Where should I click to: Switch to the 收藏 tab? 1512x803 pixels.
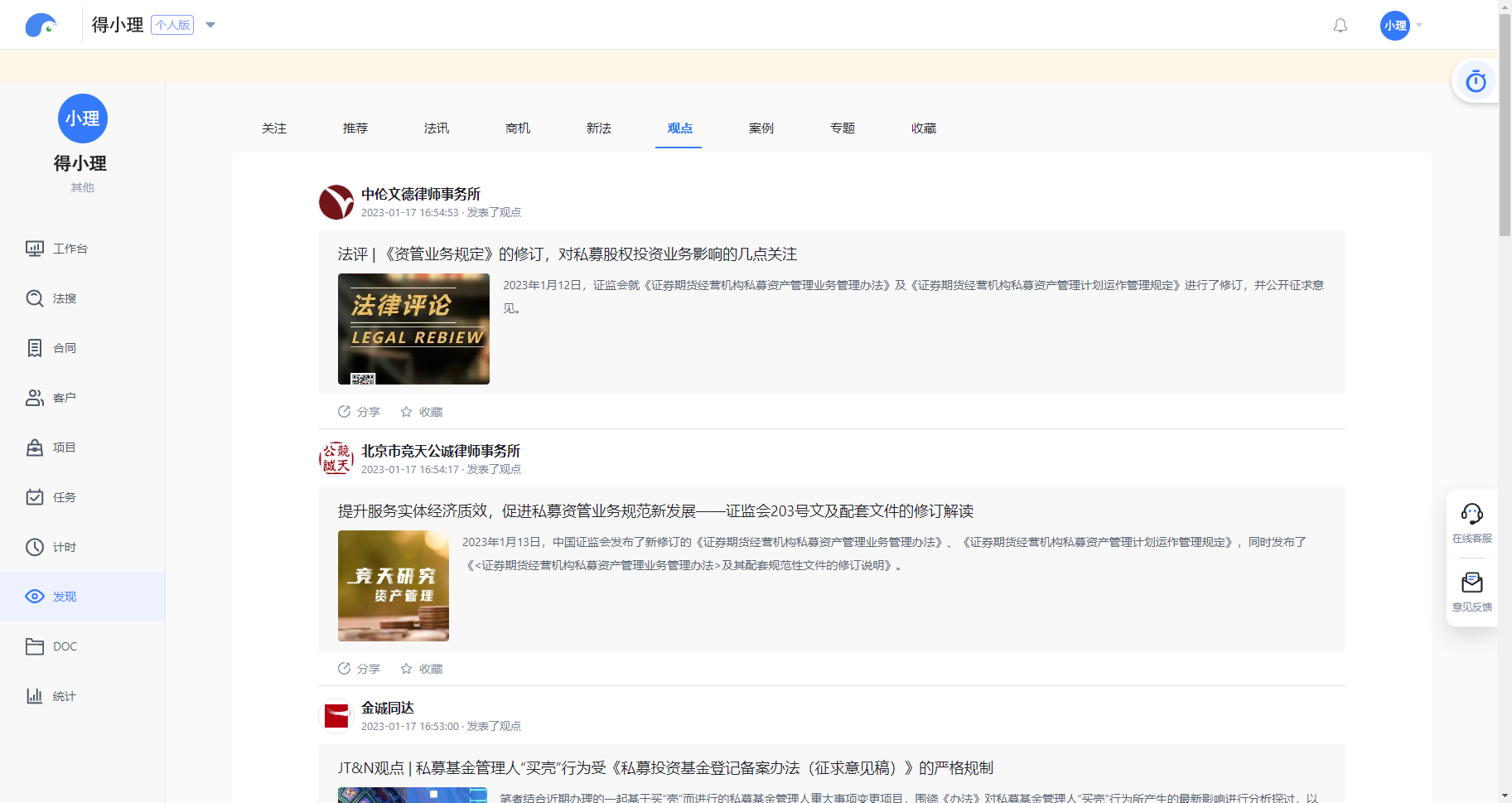pos(924,128)
